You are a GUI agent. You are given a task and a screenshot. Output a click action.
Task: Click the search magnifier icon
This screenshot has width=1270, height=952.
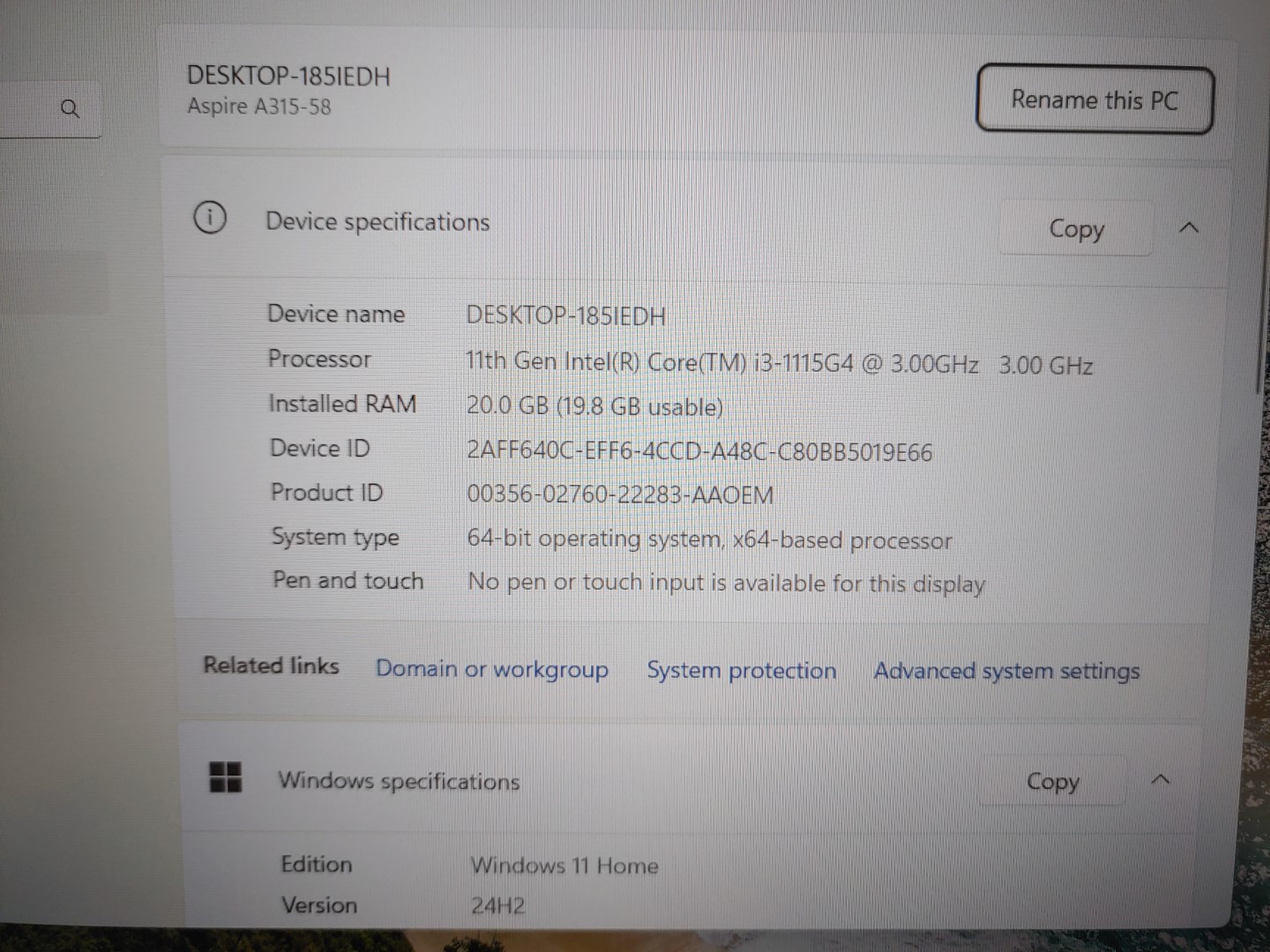(70, 109)
